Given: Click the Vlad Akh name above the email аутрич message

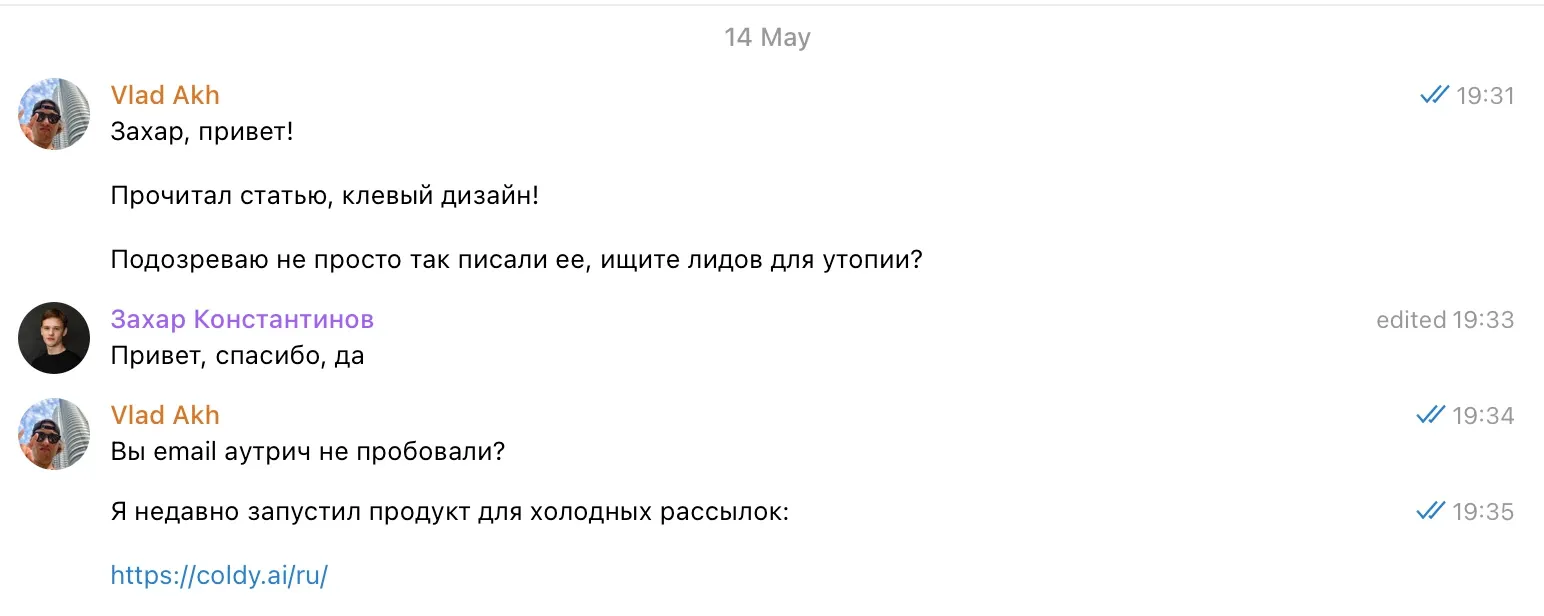Looking at the screenshot, I should point(165,415).
